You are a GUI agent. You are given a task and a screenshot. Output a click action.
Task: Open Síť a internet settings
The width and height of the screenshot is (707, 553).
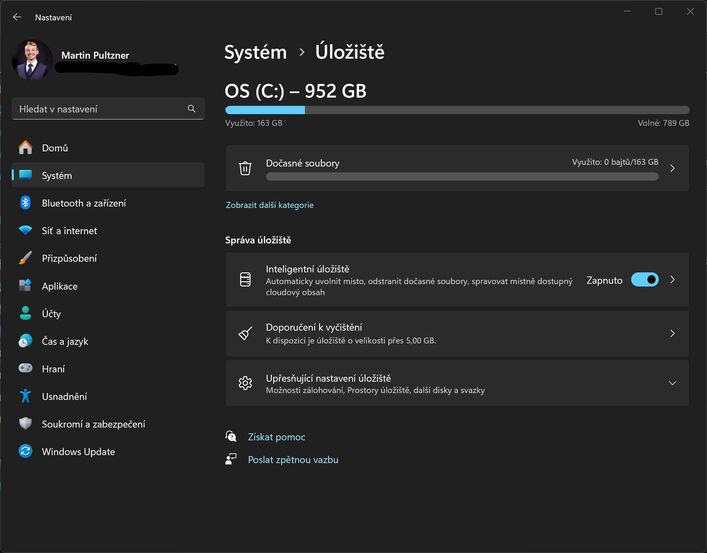click(x=108, y=230)
